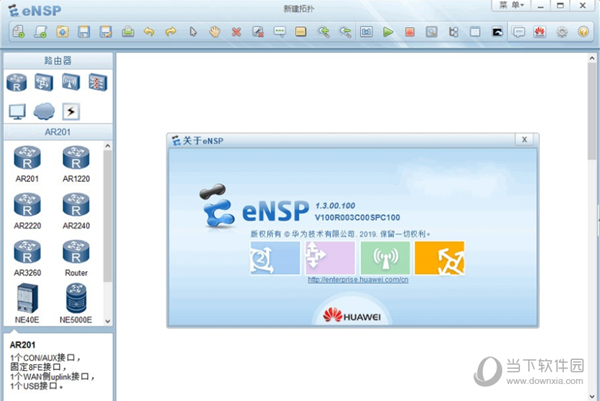The width and height of the screenshot is (600, 401).
Task: Stop devices with the red stop button
Action: coord(410,31)
